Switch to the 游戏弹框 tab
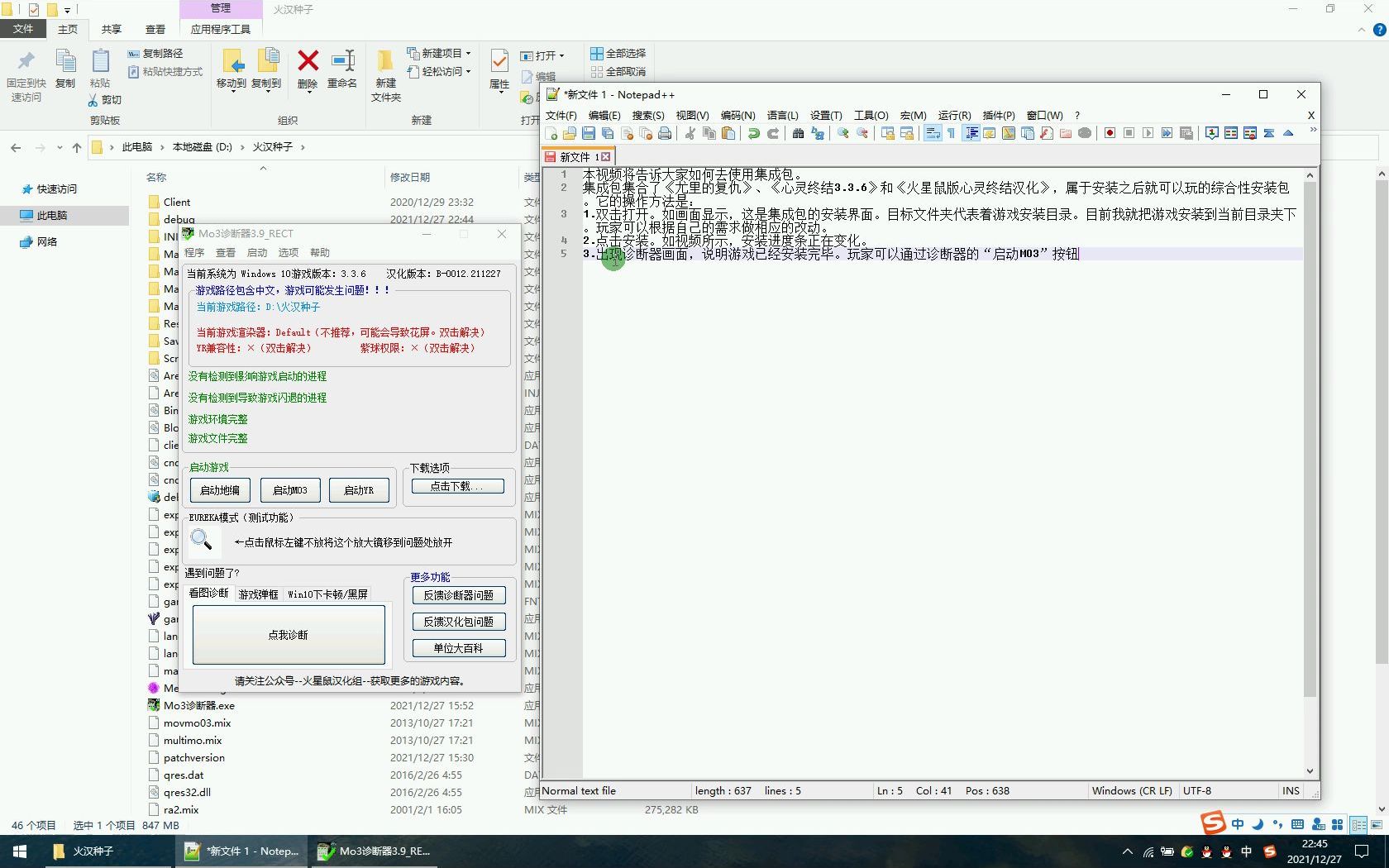Image resolution: width=1389 pixels, height=868 pixels. (258, 594)
